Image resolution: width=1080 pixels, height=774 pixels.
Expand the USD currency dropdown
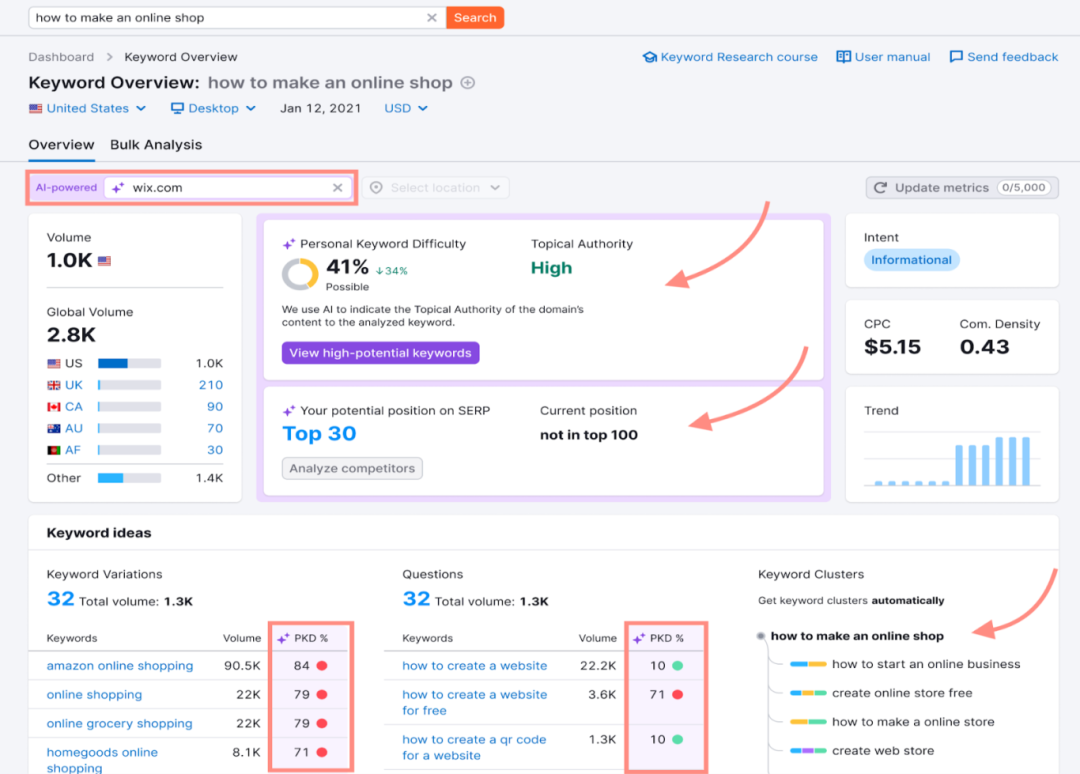coord(406,108)
